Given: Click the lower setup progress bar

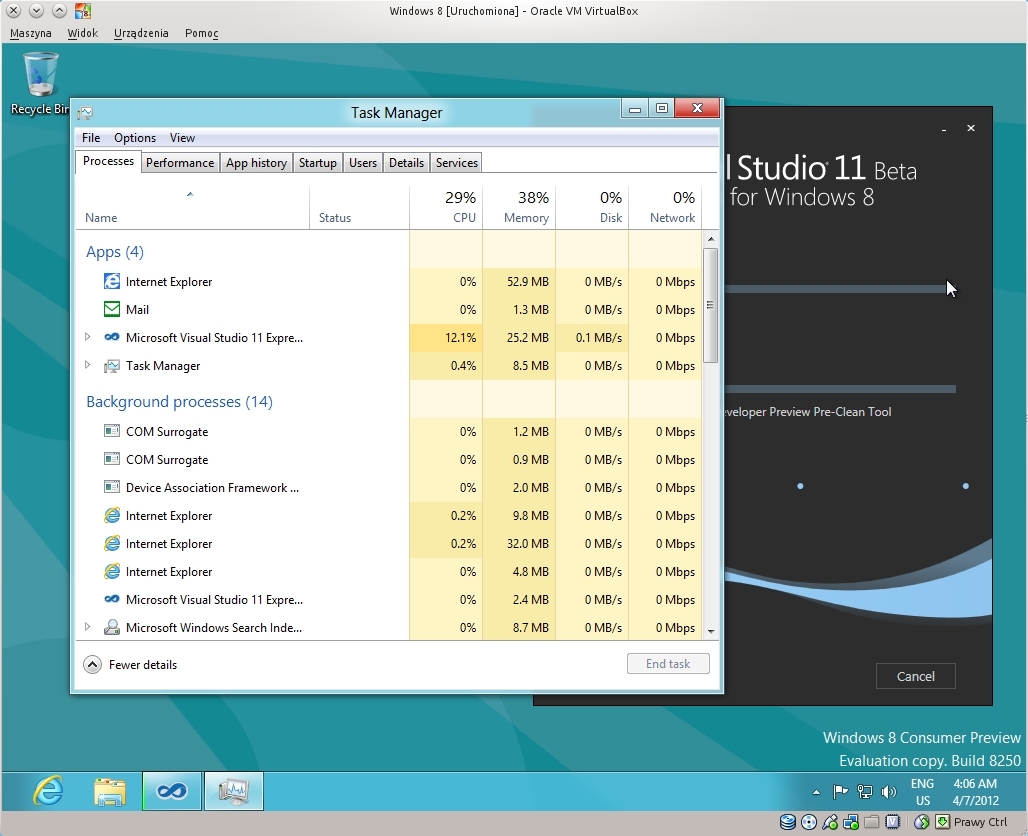Looking at the screenshot, I should pos(840,389).
